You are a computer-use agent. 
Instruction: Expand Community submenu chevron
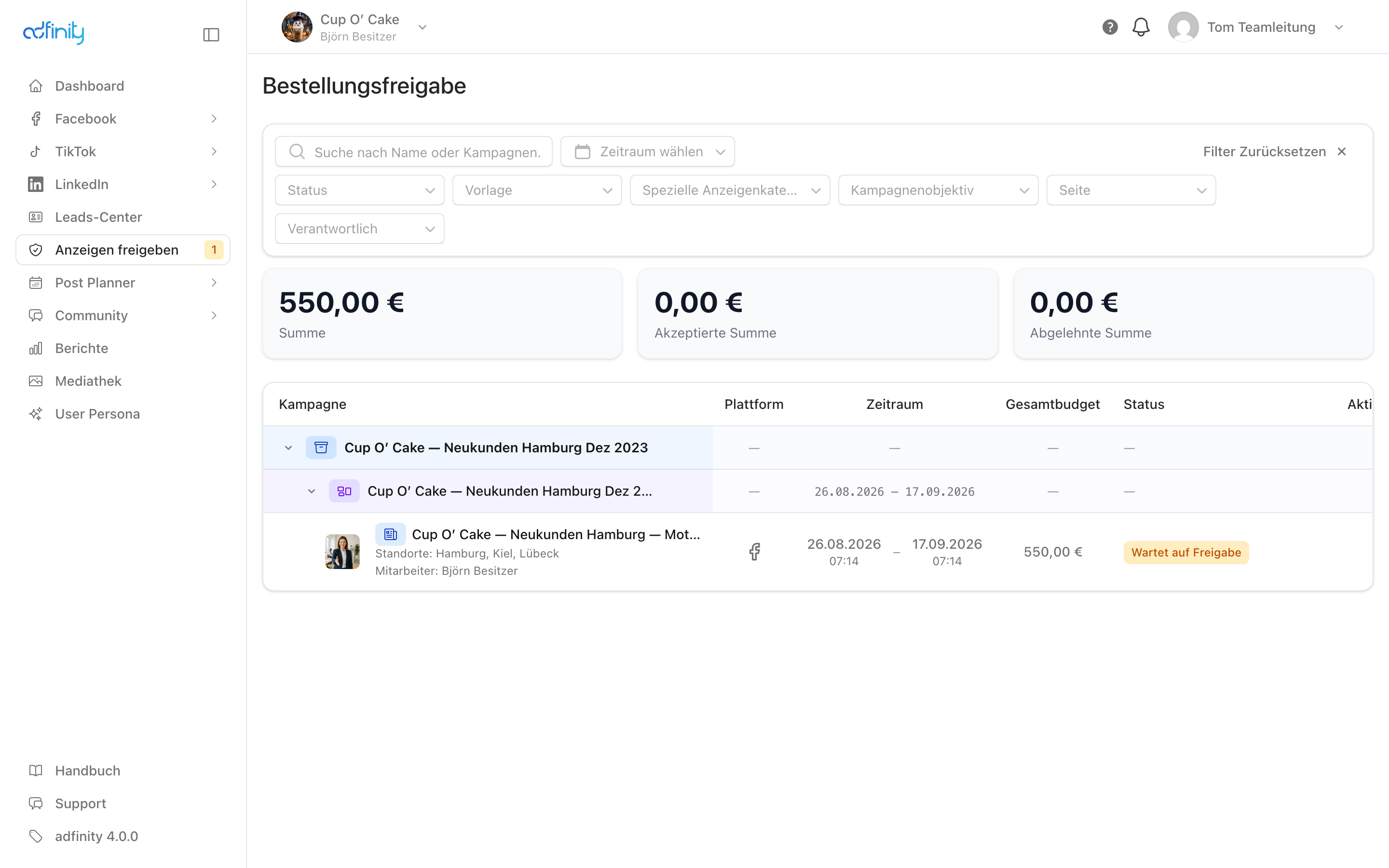tap(214, 314)
